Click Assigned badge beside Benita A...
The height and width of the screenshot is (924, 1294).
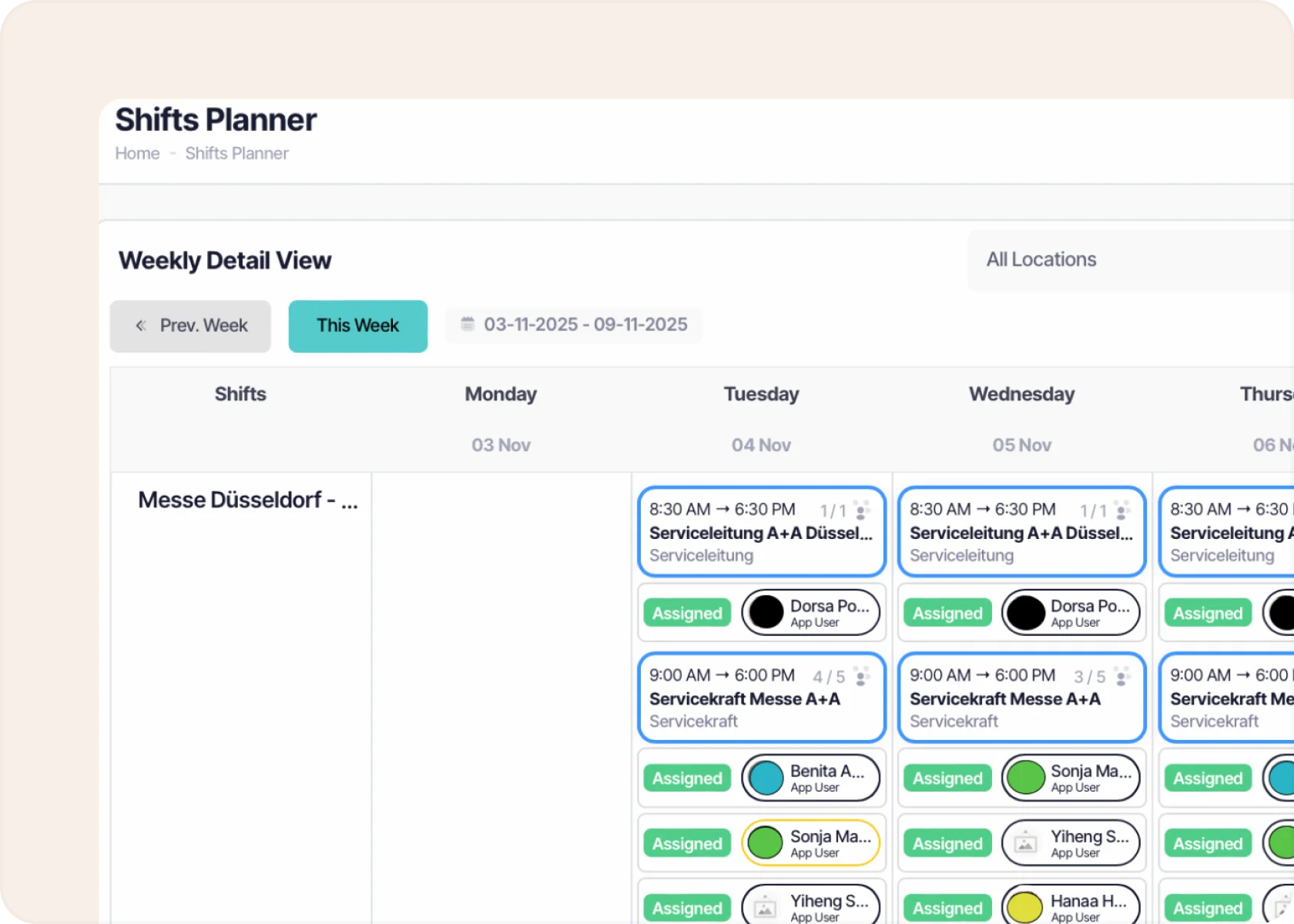click(687, 778)
